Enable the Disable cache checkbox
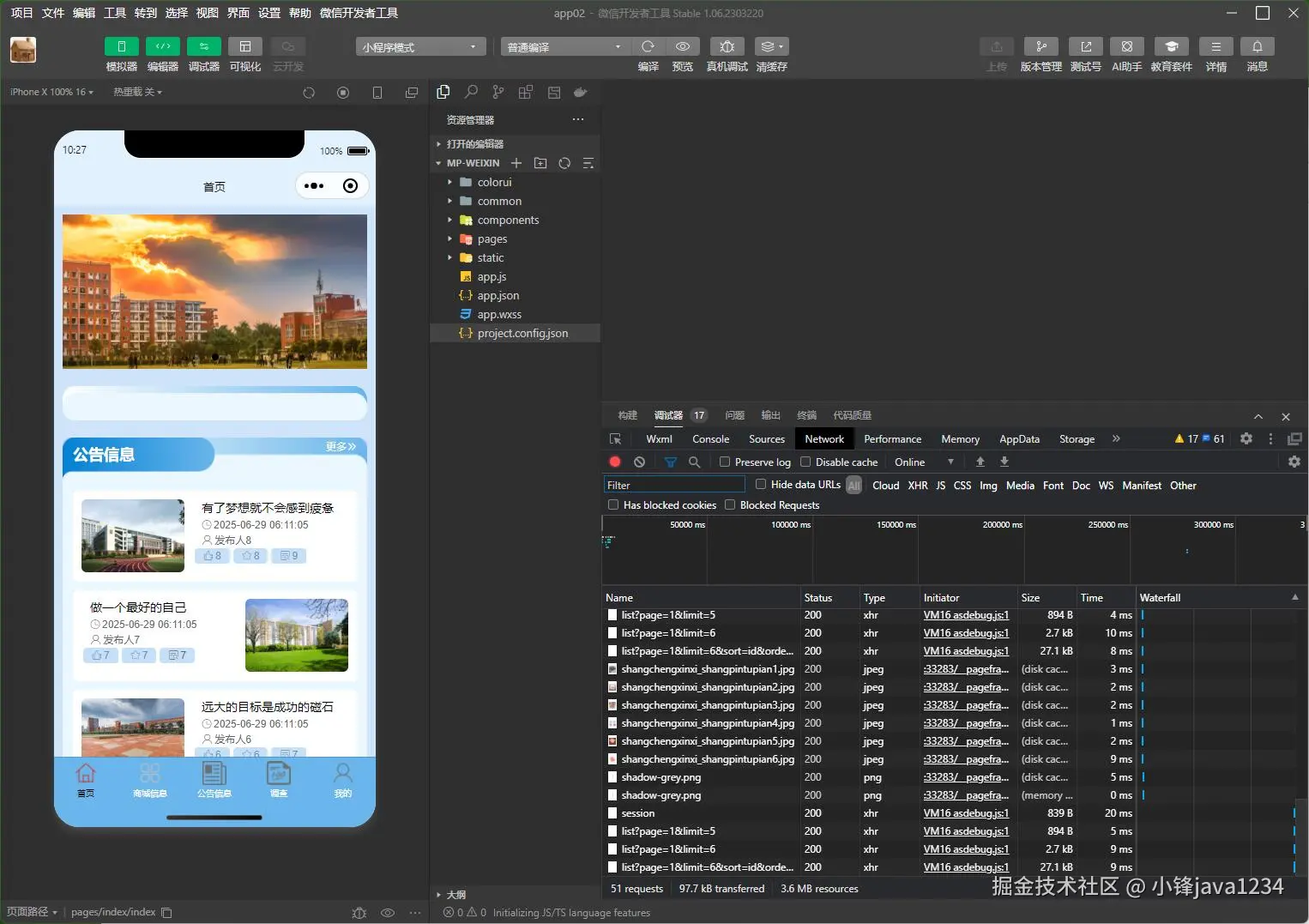1309x924 pixels. (x=805, y=462)
